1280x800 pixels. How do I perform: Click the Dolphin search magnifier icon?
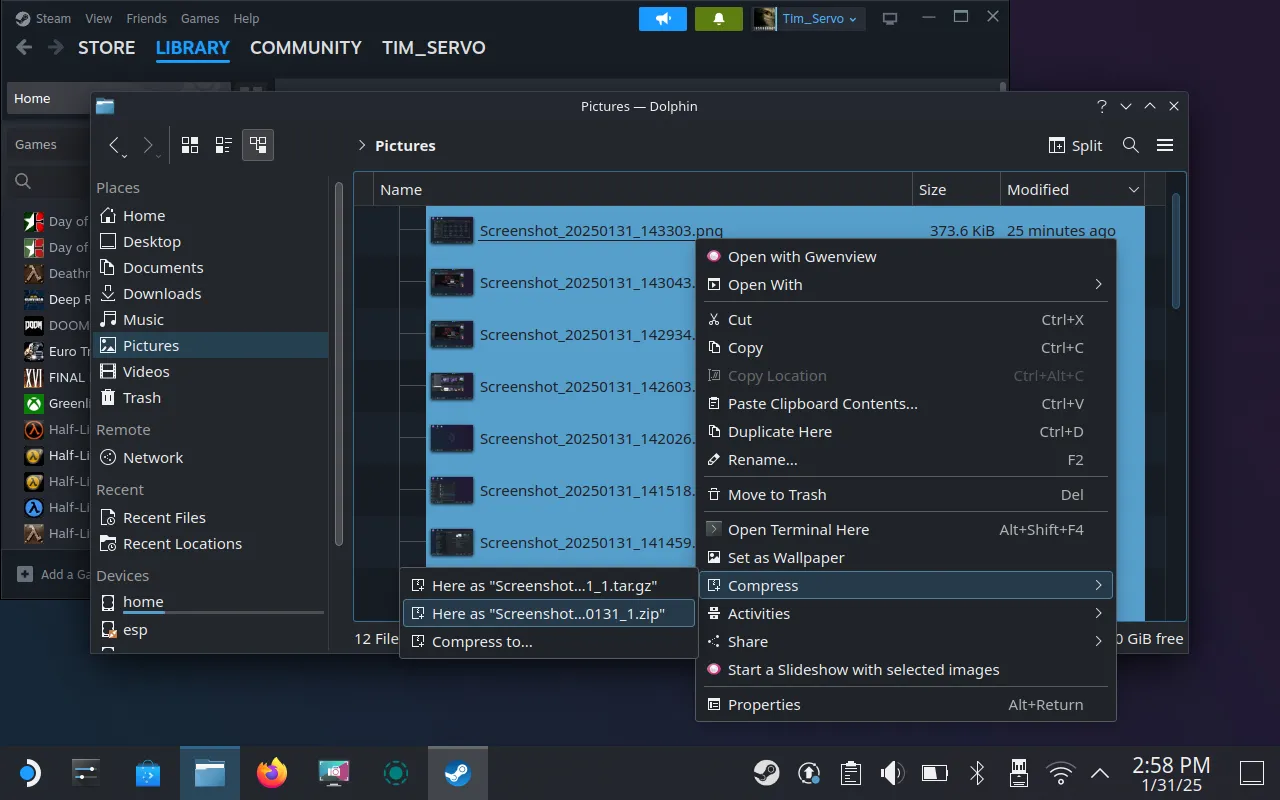point(1130,145)
